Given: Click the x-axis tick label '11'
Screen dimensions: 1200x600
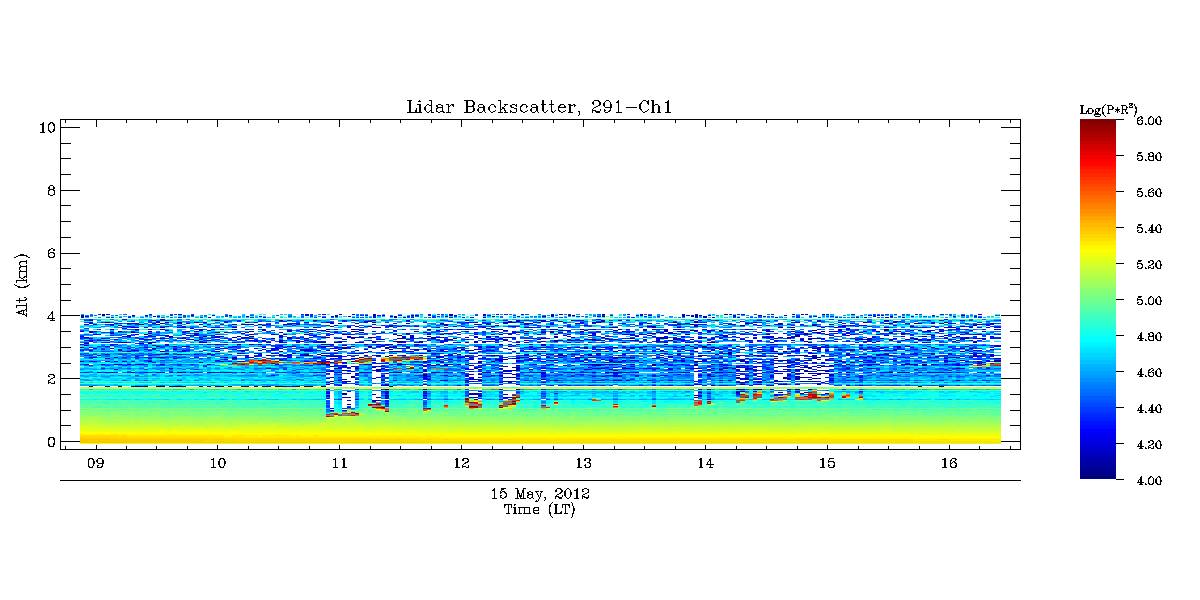Looking at the screenshot, I should click(x=340, y=464).
